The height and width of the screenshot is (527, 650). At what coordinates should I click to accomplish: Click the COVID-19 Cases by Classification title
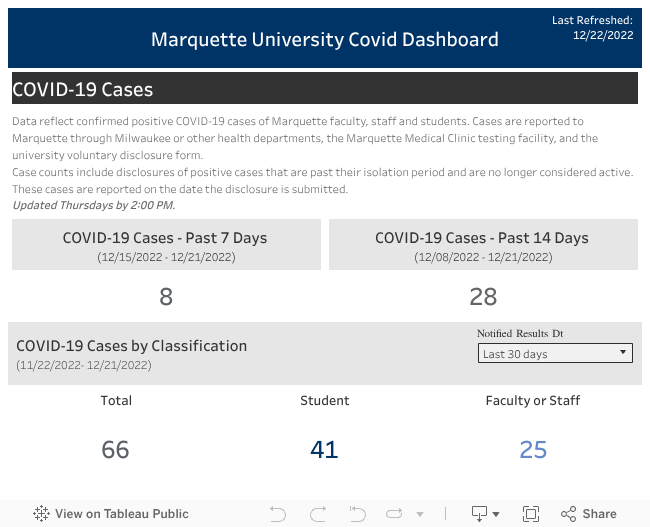pos(132,346)
